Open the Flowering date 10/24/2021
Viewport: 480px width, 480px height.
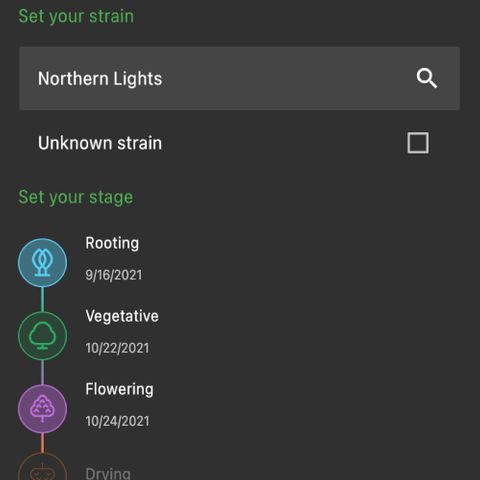point(117,421)
